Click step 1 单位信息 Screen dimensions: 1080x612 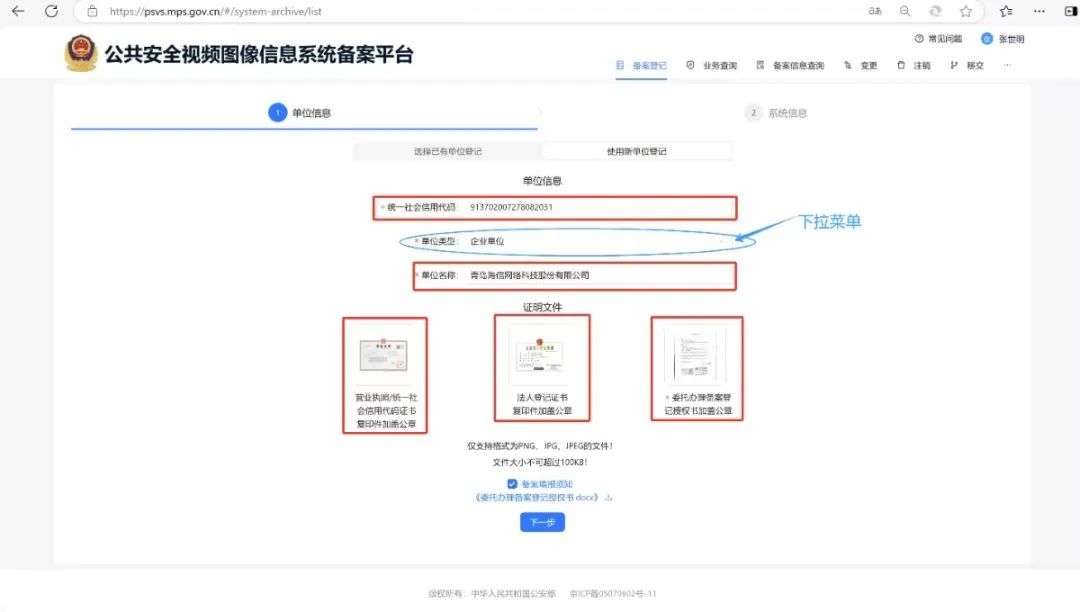300,112
